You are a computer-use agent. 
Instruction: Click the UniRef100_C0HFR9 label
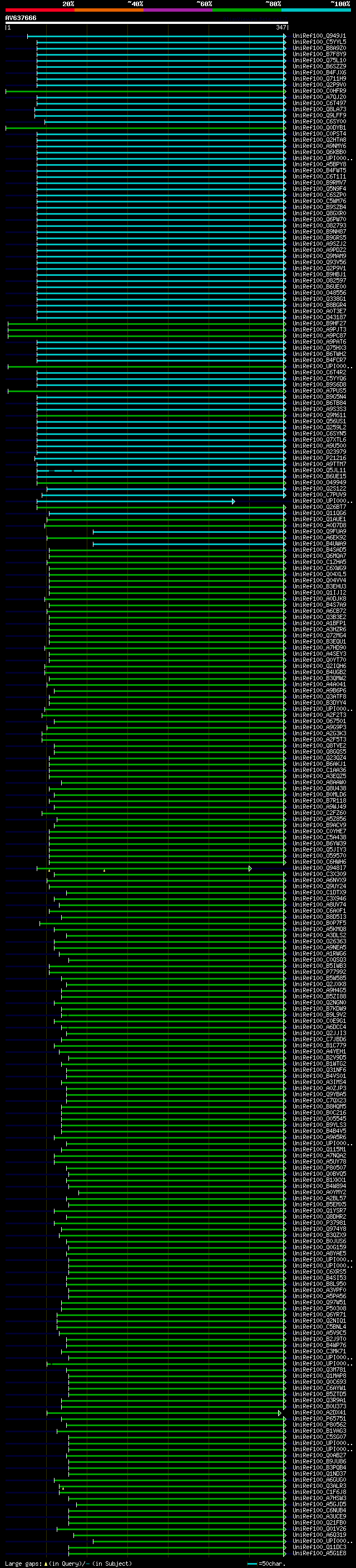319,91
